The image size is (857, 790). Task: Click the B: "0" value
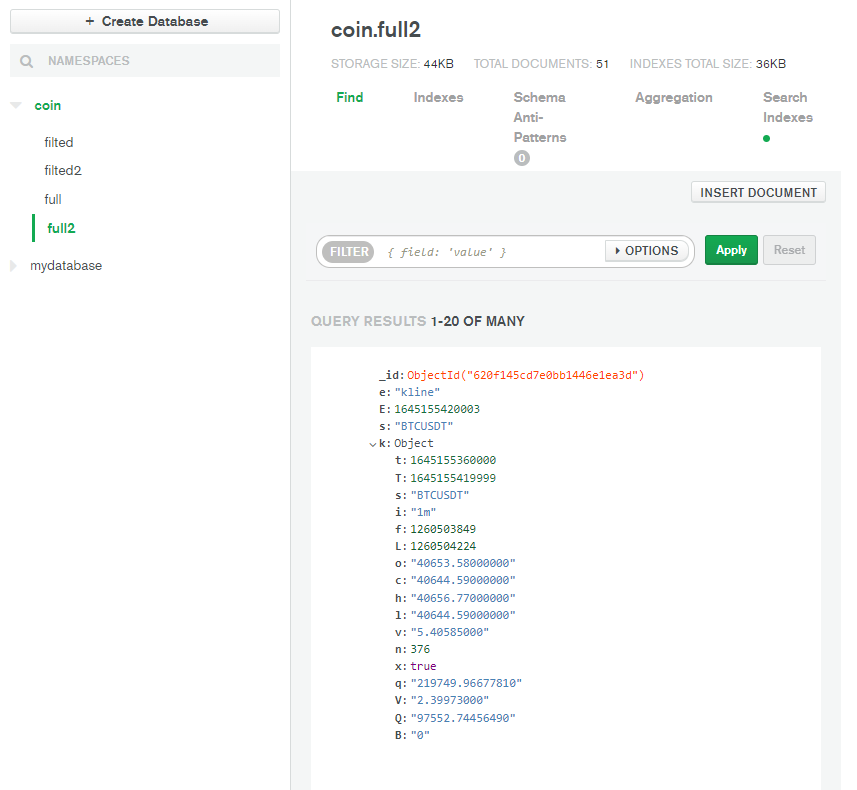420,735
